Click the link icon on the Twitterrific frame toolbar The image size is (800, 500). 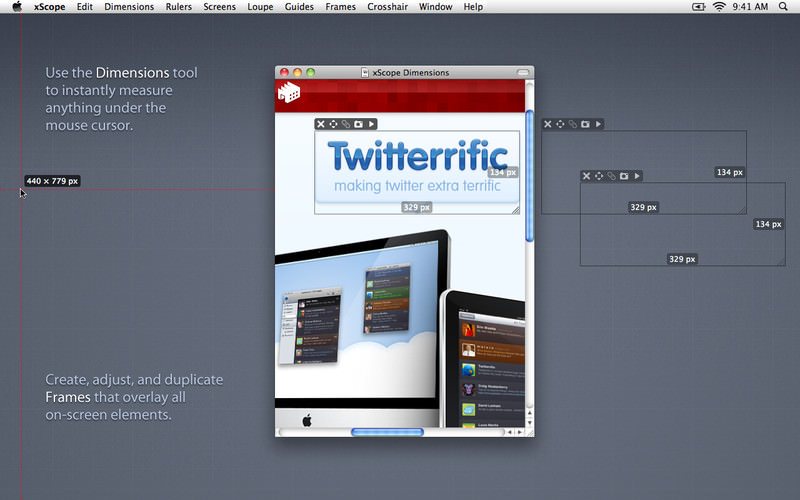346,124
